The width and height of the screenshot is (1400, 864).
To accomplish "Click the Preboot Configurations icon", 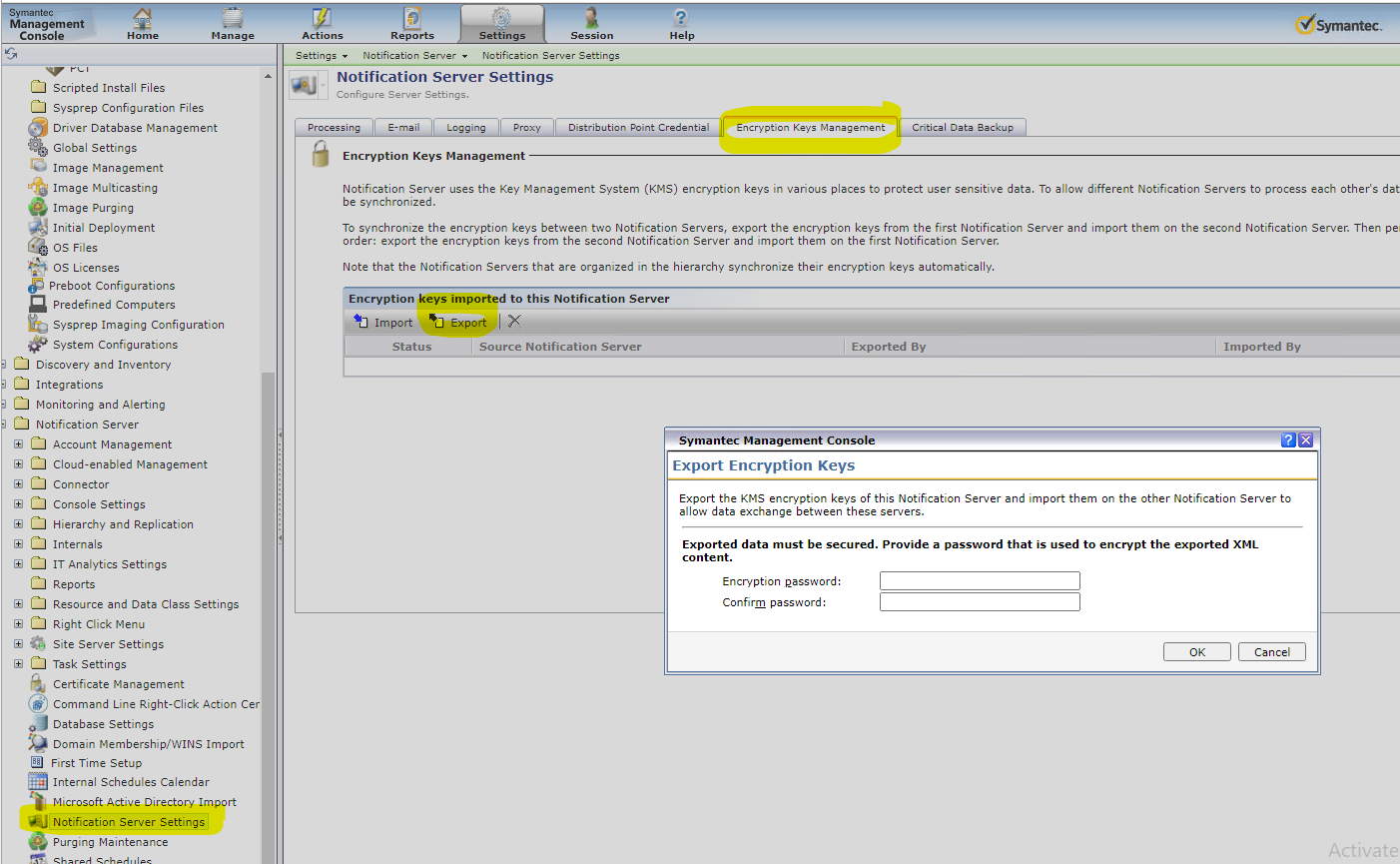I will pyautogui.click(x=36, y=286).
